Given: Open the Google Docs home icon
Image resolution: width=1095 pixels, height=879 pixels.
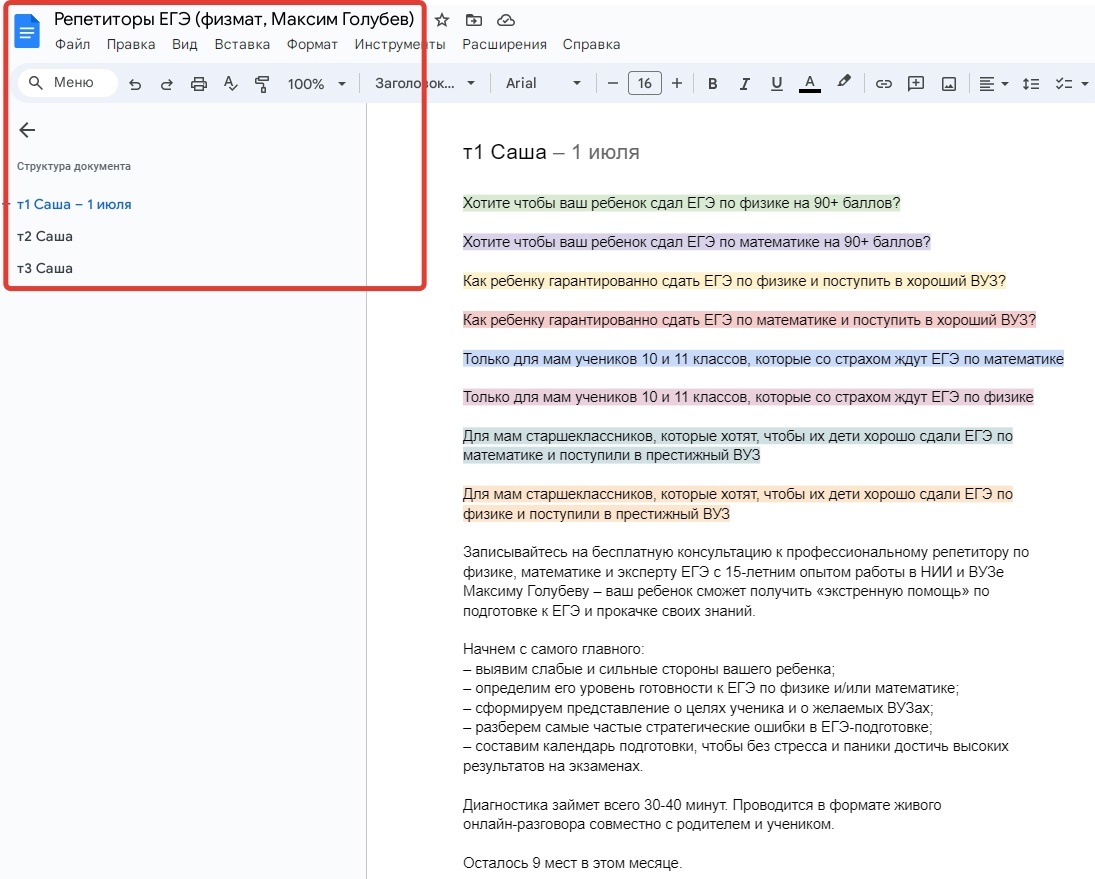Looking at the screenshot, I should point(27,31).
